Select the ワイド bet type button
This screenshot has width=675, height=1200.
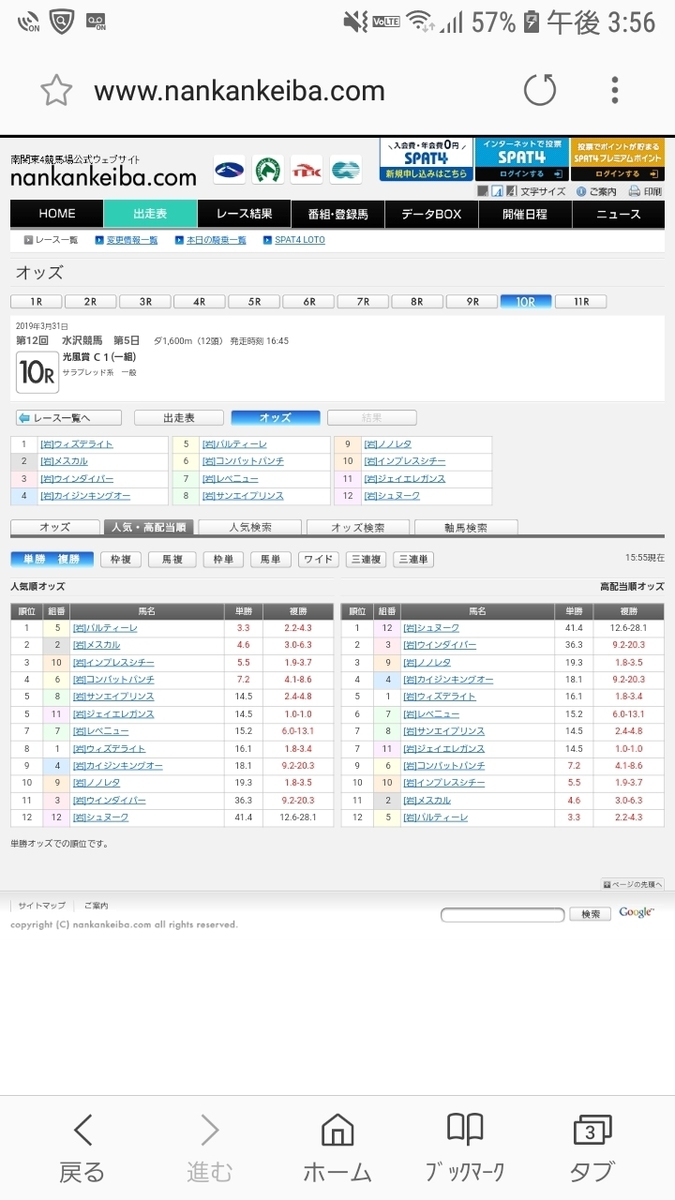[x=318, y=560]
